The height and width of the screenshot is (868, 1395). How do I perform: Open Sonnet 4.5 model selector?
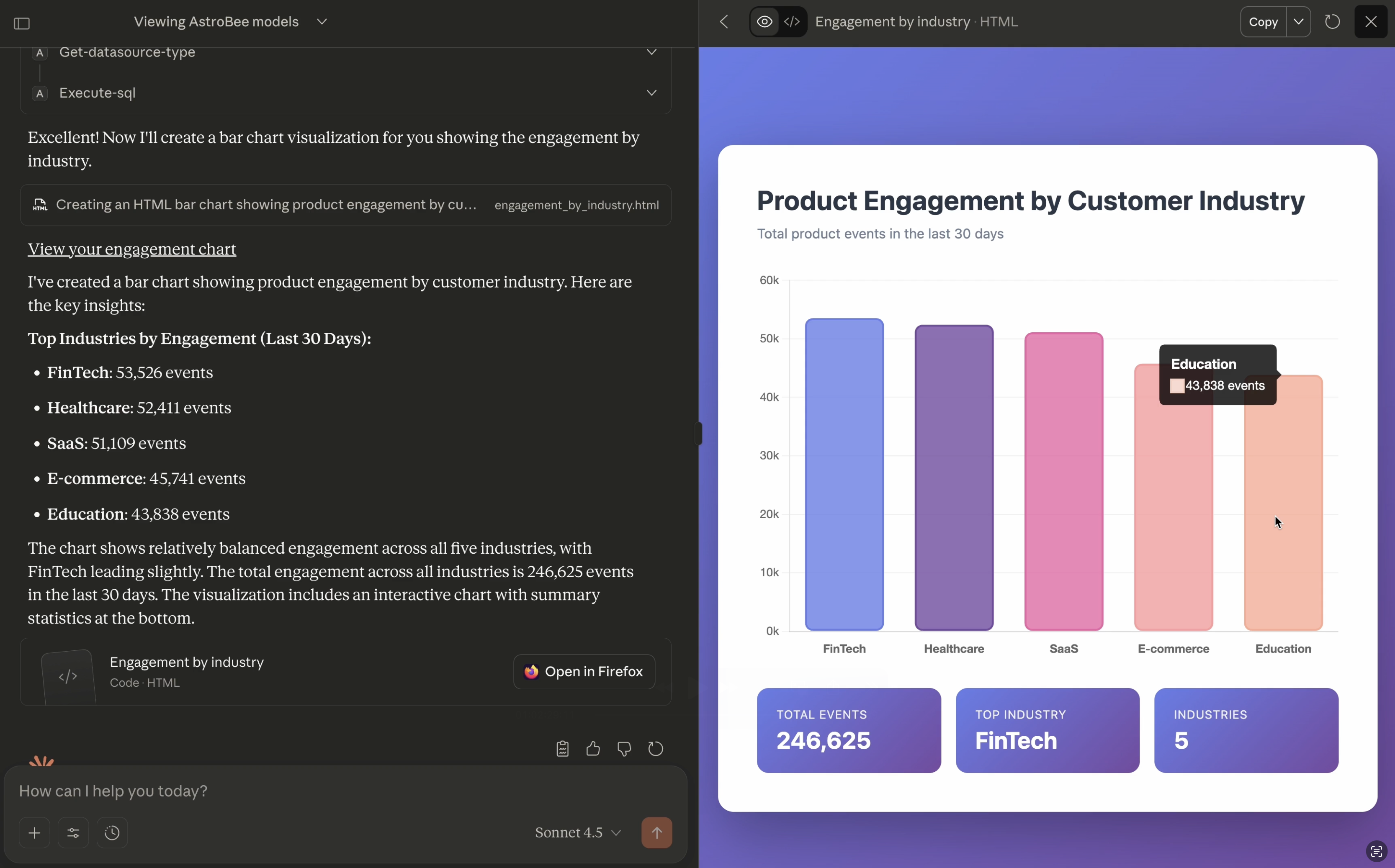578,832
